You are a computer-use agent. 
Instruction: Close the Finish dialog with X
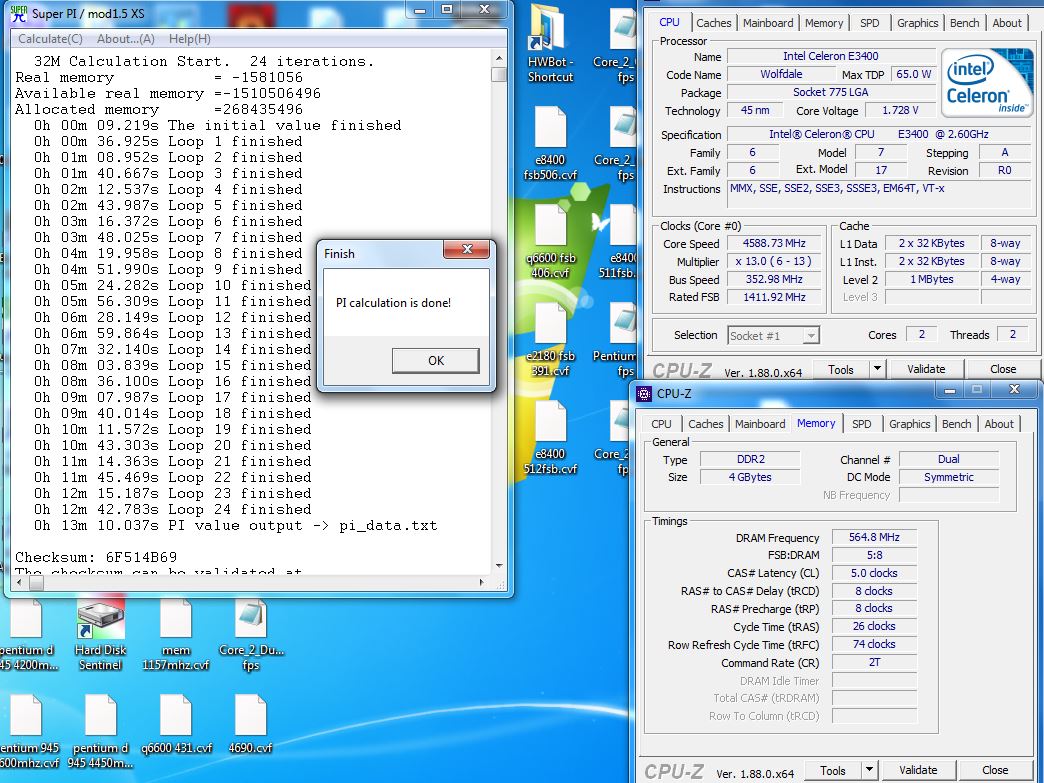pyautogui.click(x=467, y=249)
